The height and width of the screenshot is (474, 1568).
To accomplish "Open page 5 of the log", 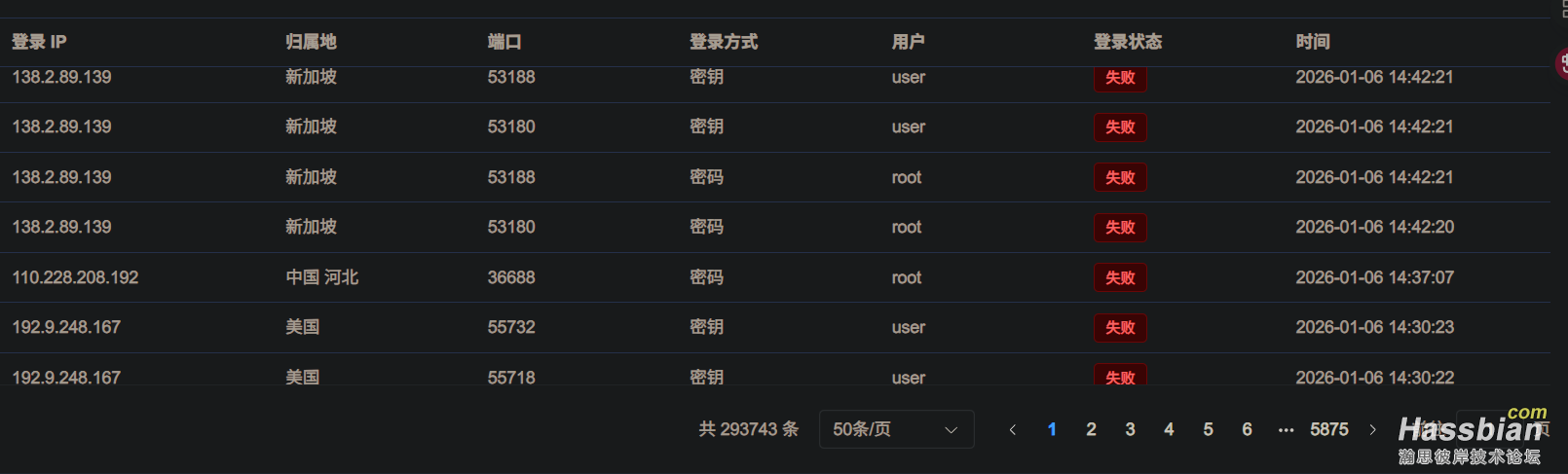I will point(1208,429).
